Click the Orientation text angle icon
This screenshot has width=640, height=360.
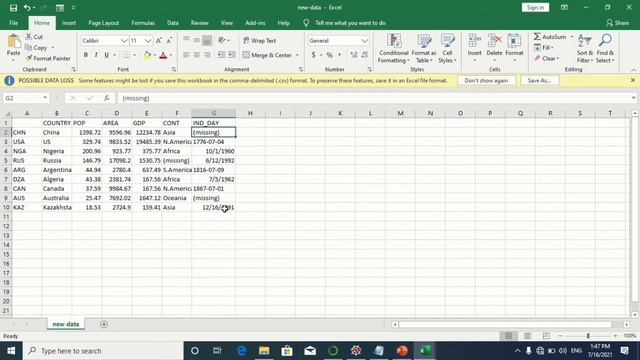222,40
